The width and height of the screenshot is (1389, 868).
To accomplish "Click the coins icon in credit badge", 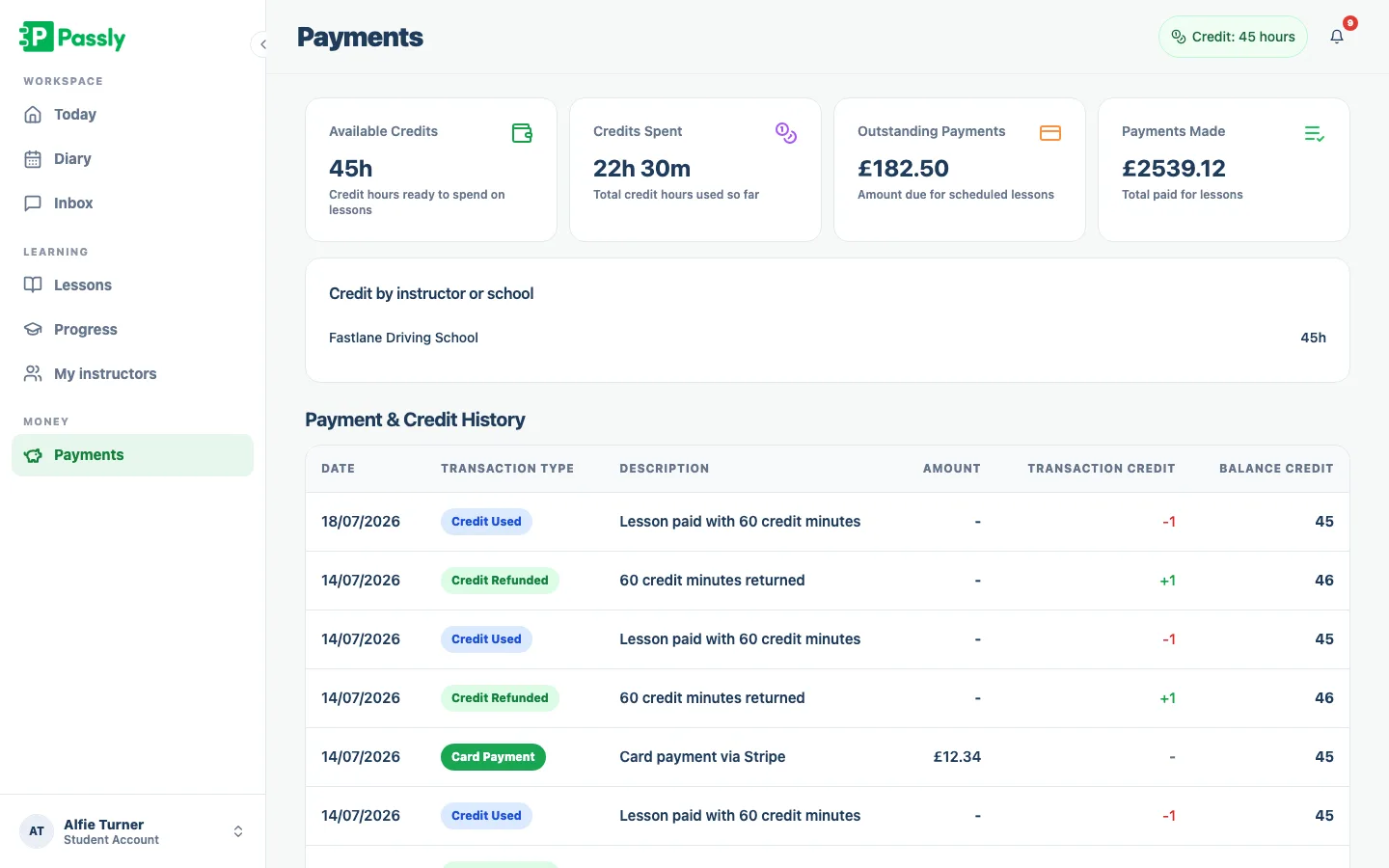I will (x=1178, y=37).
